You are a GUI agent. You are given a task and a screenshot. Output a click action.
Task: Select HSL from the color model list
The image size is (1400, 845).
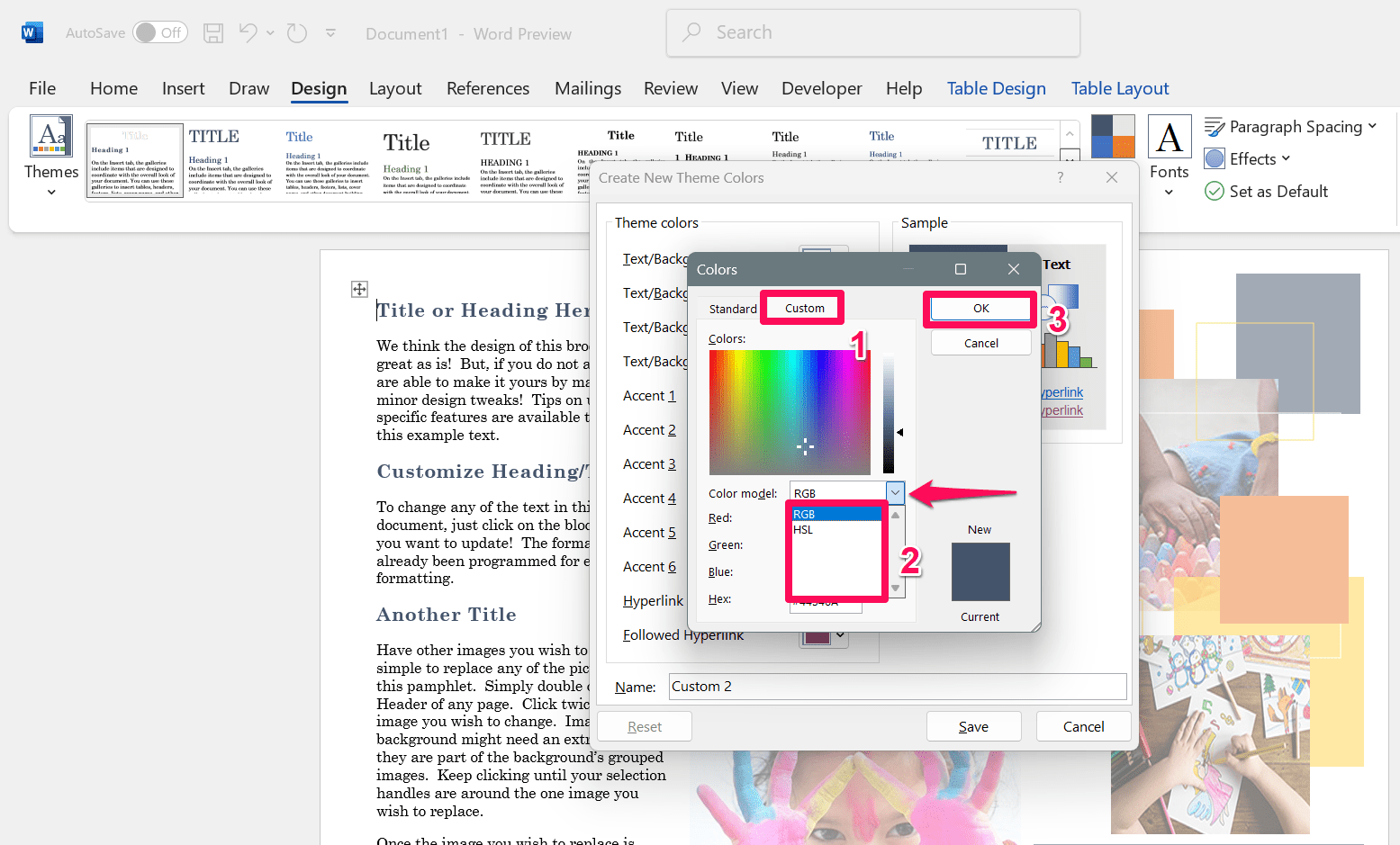(x=836, y=529)
